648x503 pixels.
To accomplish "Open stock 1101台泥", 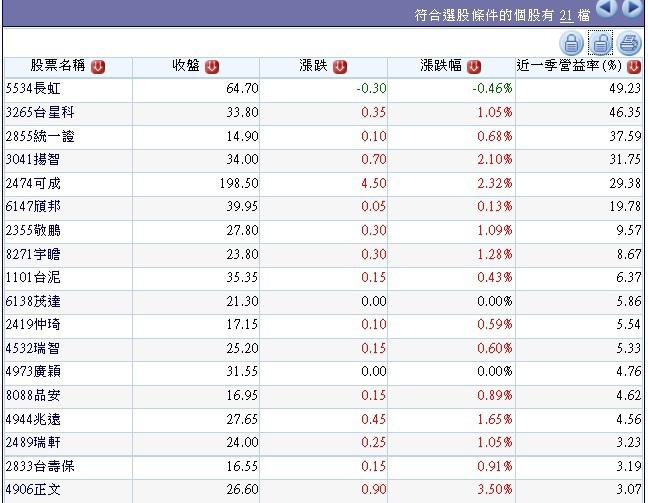I will 33,277.
